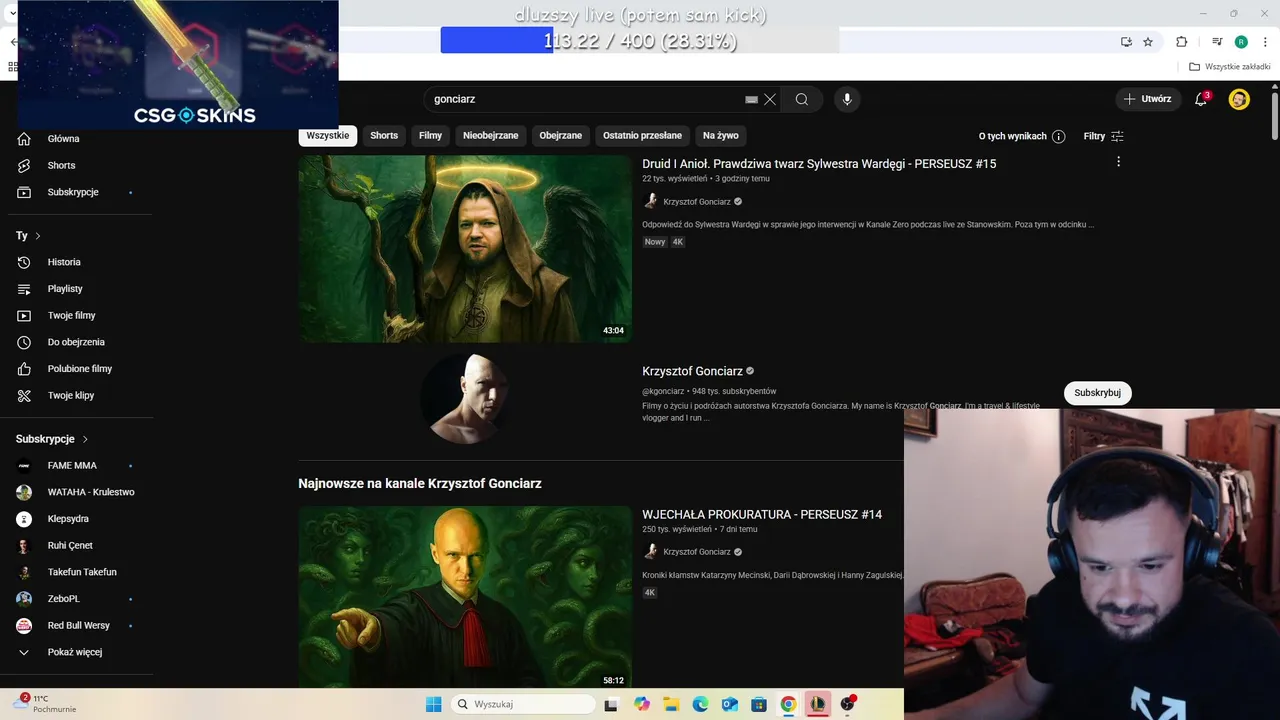Open the Historia clock icon
The width and height of the screenshot is (1280, 720).
(x=24, y=262)
